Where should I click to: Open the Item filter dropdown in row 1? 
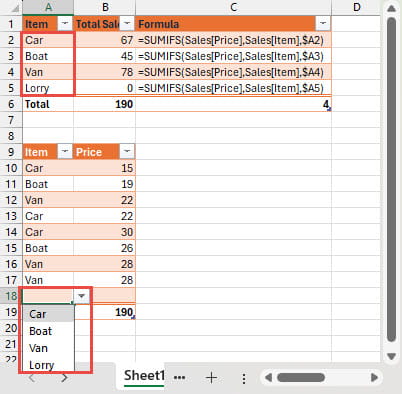[65, 24]
